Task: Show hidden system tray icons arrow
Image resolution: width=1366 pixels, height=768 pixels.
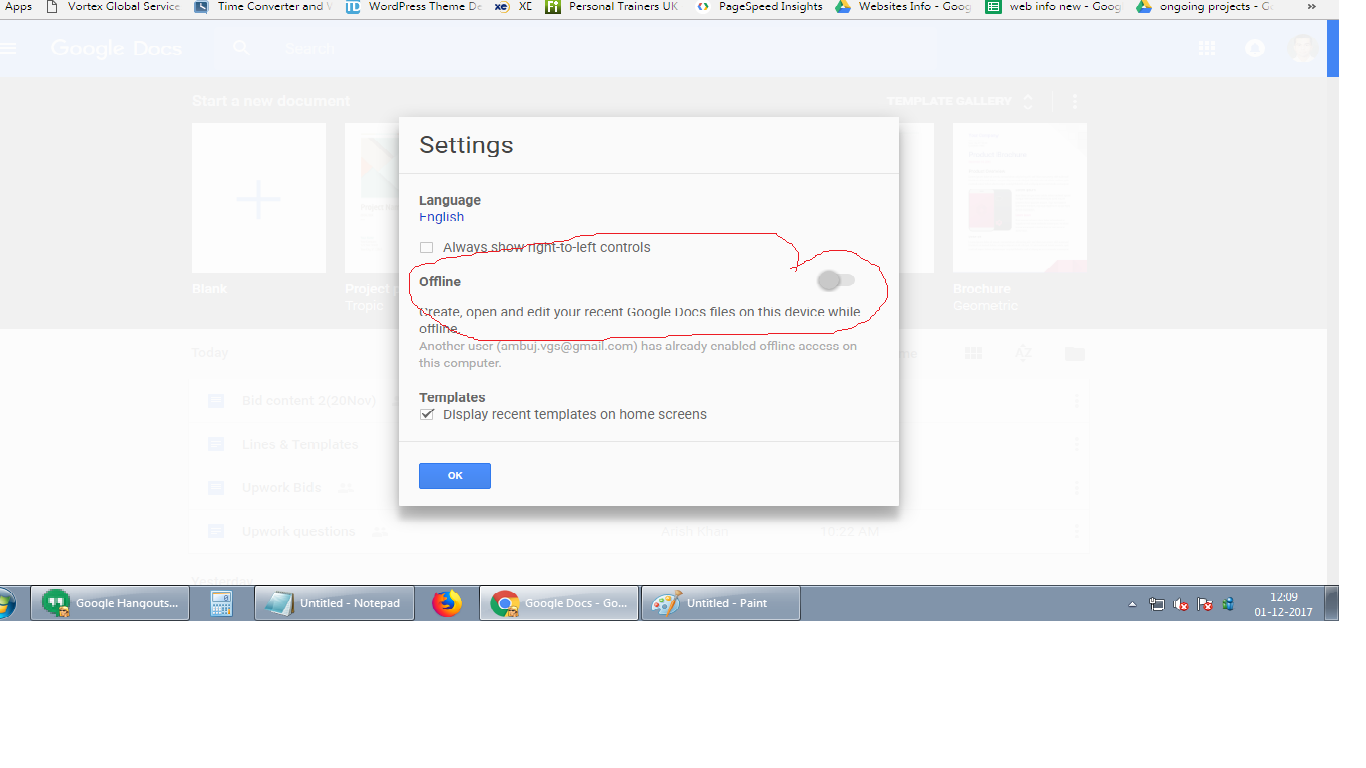Action: pyautogui.click(x=1132, y=604)
